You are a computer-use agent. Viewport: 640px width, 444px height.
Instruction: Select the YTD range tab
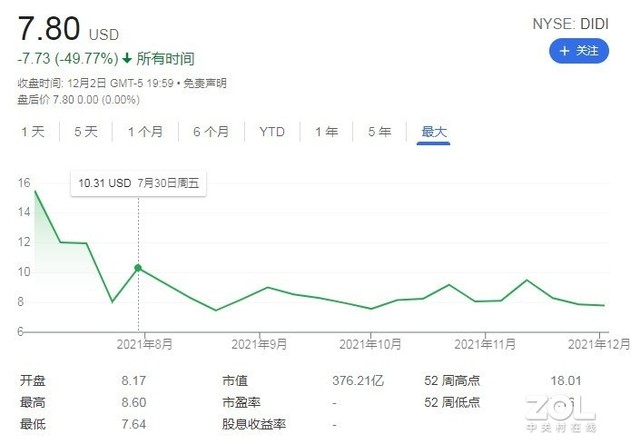272,131
